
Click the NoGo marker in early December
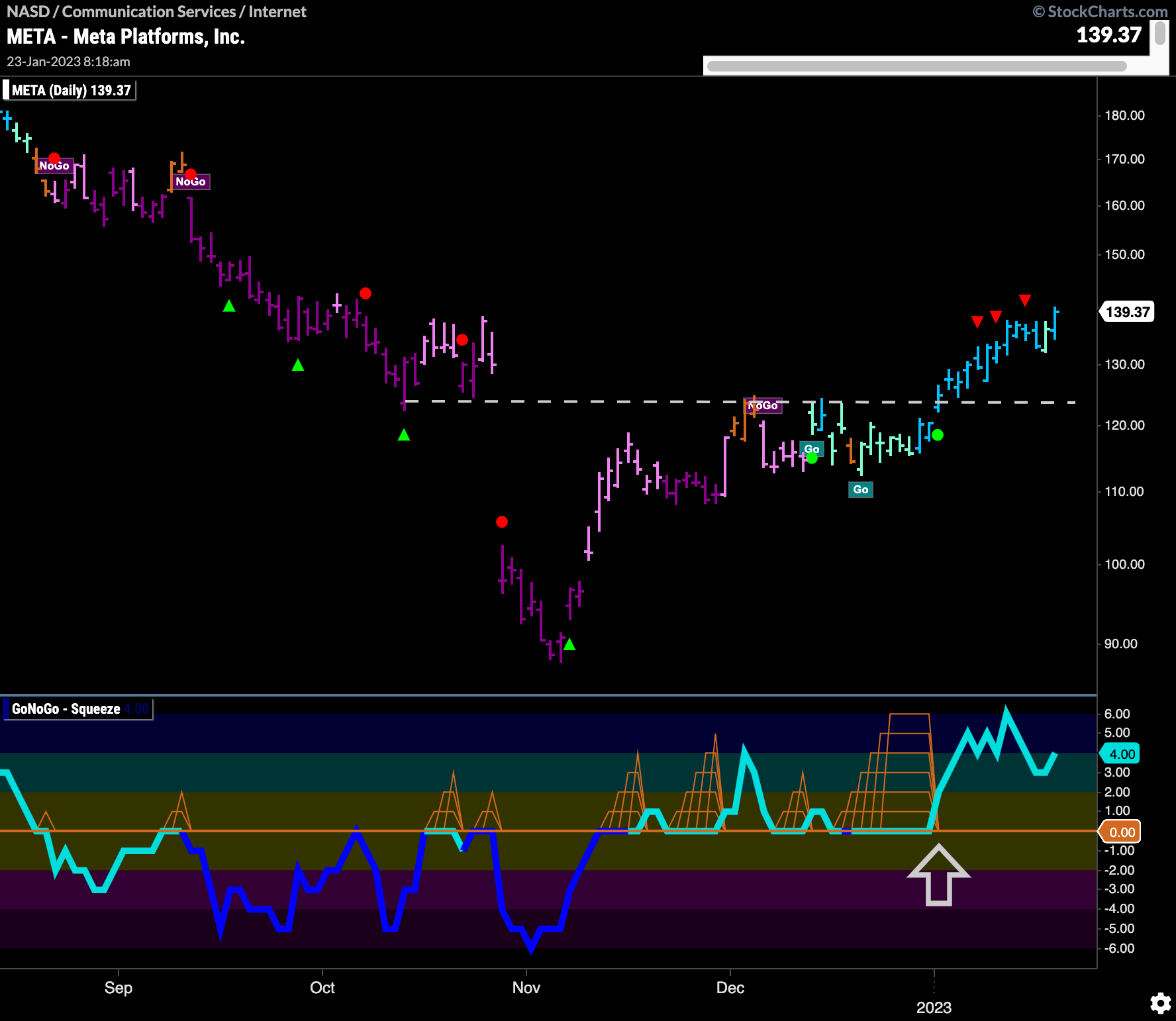pyautogui.click(x=763, y=405)
